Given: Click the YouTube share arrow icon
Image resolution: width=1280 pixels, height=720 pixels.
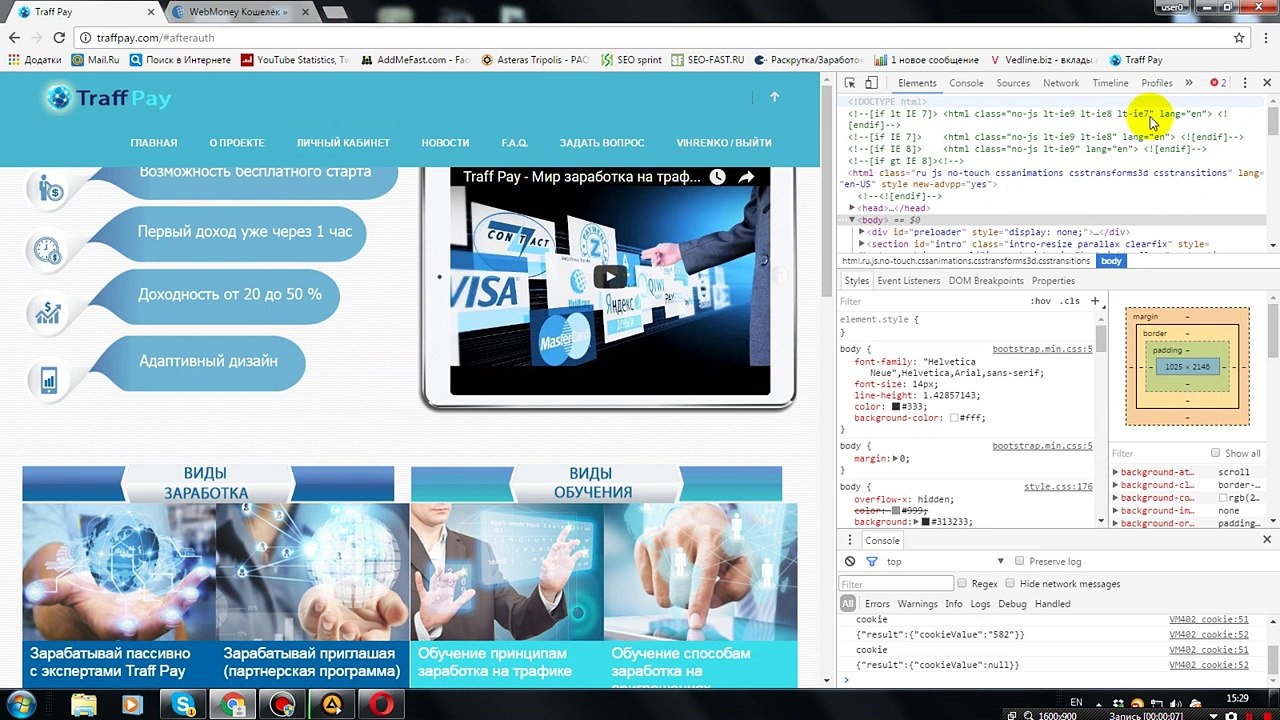Looking at the screenshot, I should (x=746, y=177).
